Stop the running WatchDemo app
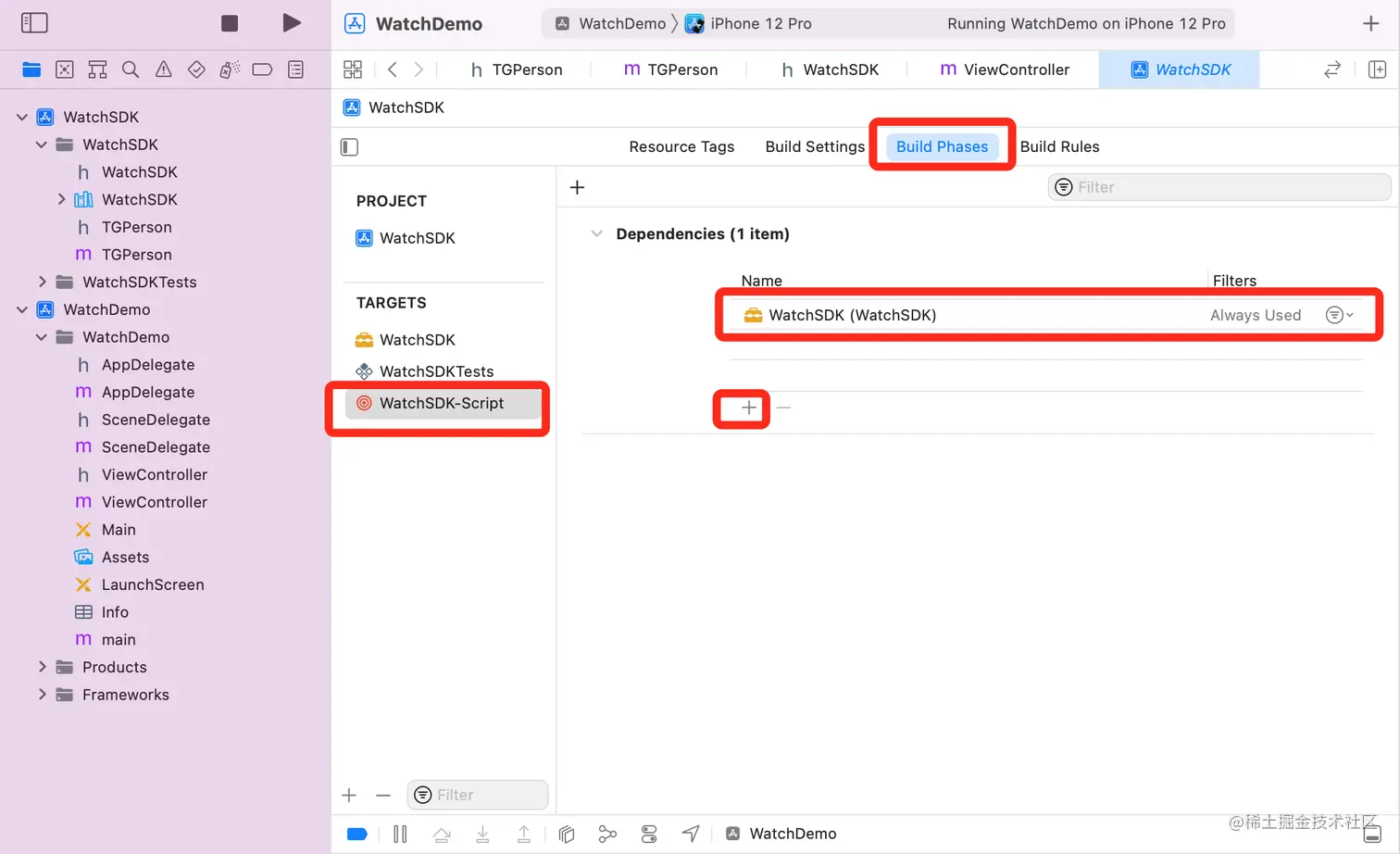Screen dimensions: 1400x854 point(230,23)
